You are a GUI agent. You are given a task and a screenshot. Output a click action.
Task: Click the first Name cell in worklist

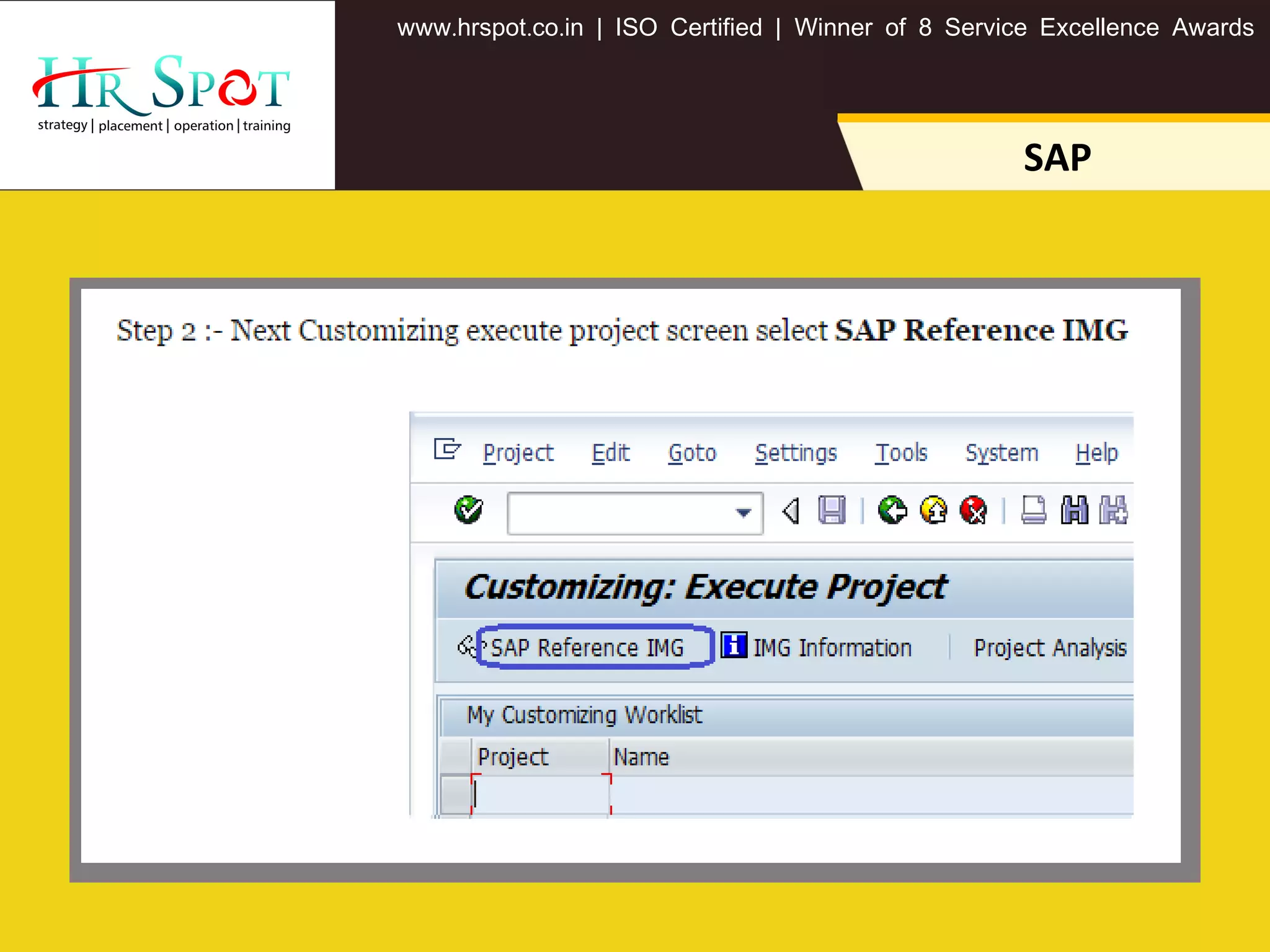pos(872,795)
